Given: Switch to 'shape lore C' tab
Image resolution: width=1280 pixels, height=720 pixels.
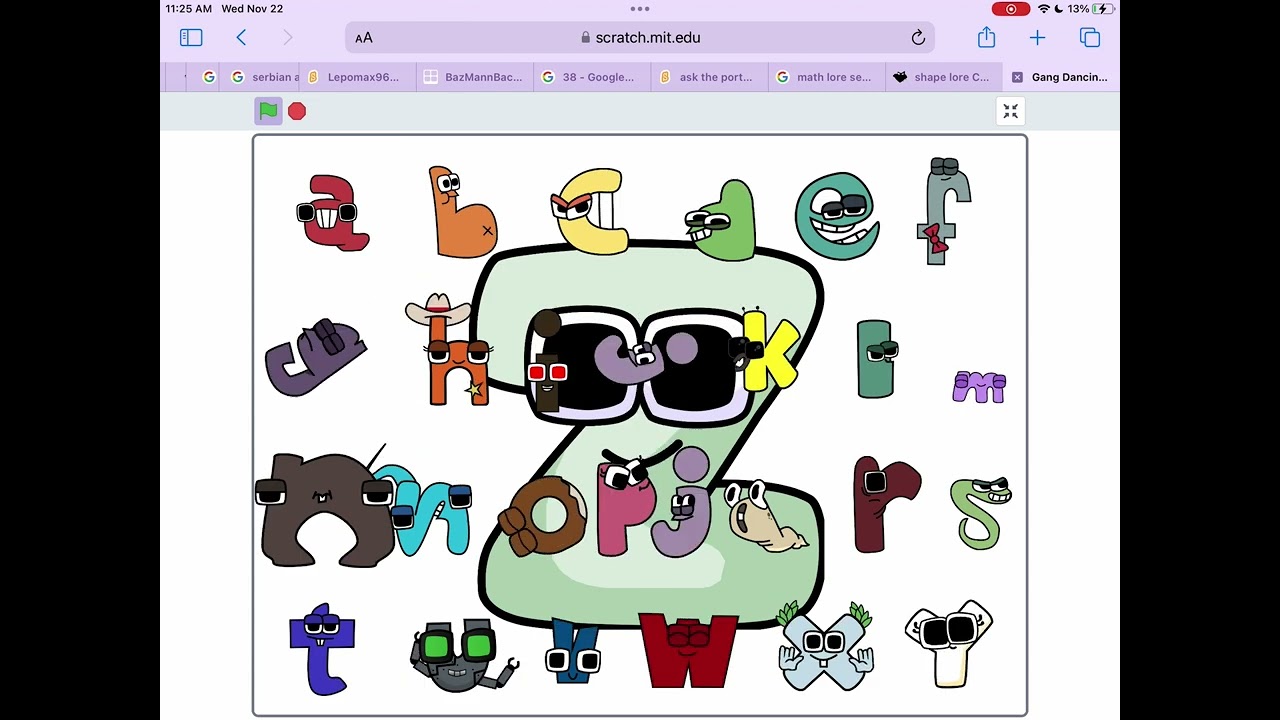Looking at the screenshot, I should tap(943, 77).
